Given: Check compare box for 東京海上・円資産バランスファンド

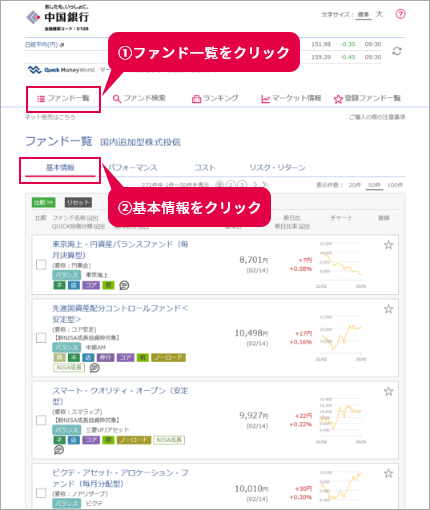Looking at the screenshot, I should [x=41, y=265].
